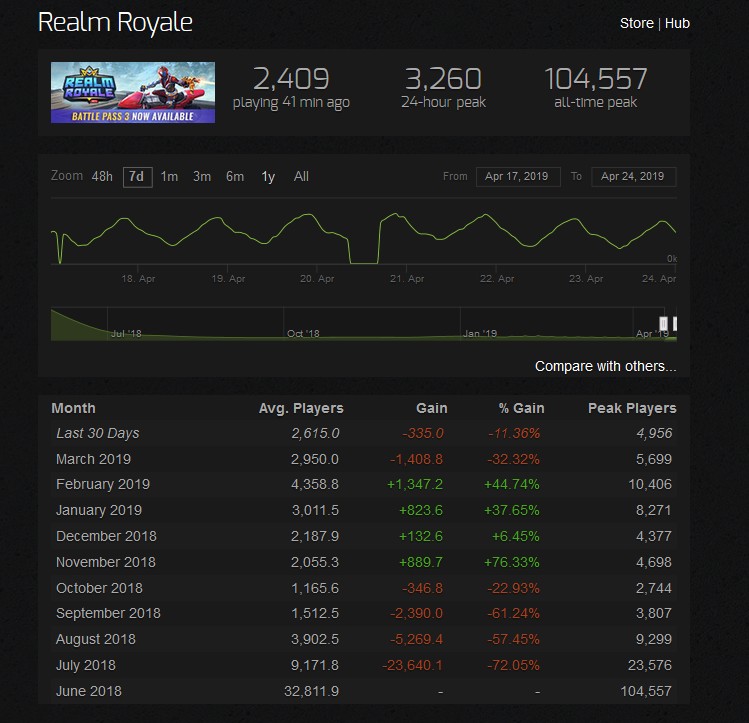
Task: Click the Realm Royale banner thumbnail
Action: pyautogui.click(x=133, y=92)
